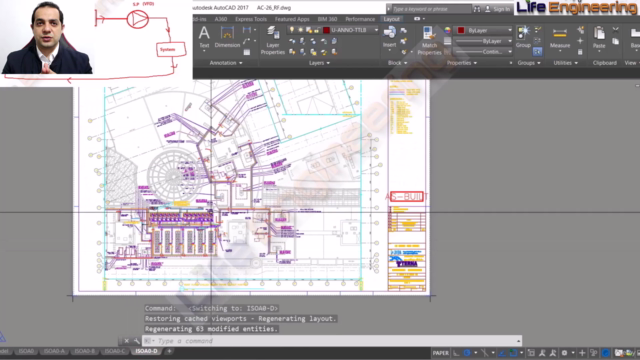Switch to the Performance ribbon tab
The height and width of the screenshot is (360, 640).
[360, 19]
